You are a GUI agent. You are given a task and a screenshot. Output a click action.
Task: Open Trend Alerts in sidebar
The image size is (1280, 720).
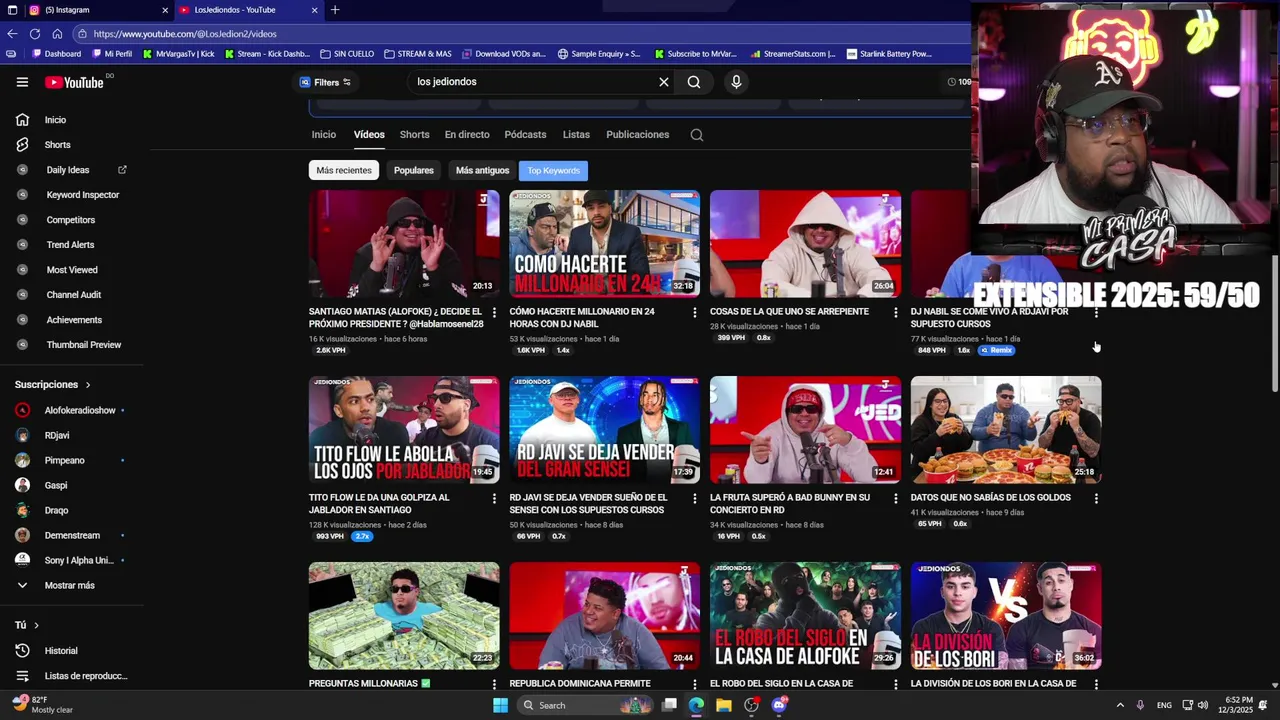coord(70,245)
